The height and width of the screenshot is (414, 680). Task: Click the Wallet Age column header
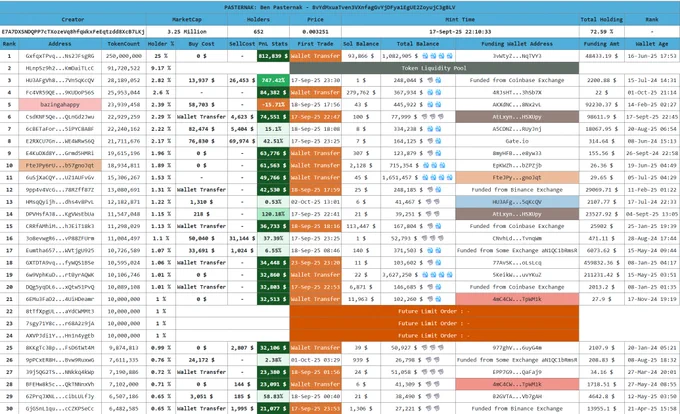pyautogui.click(x=652, y=44)
